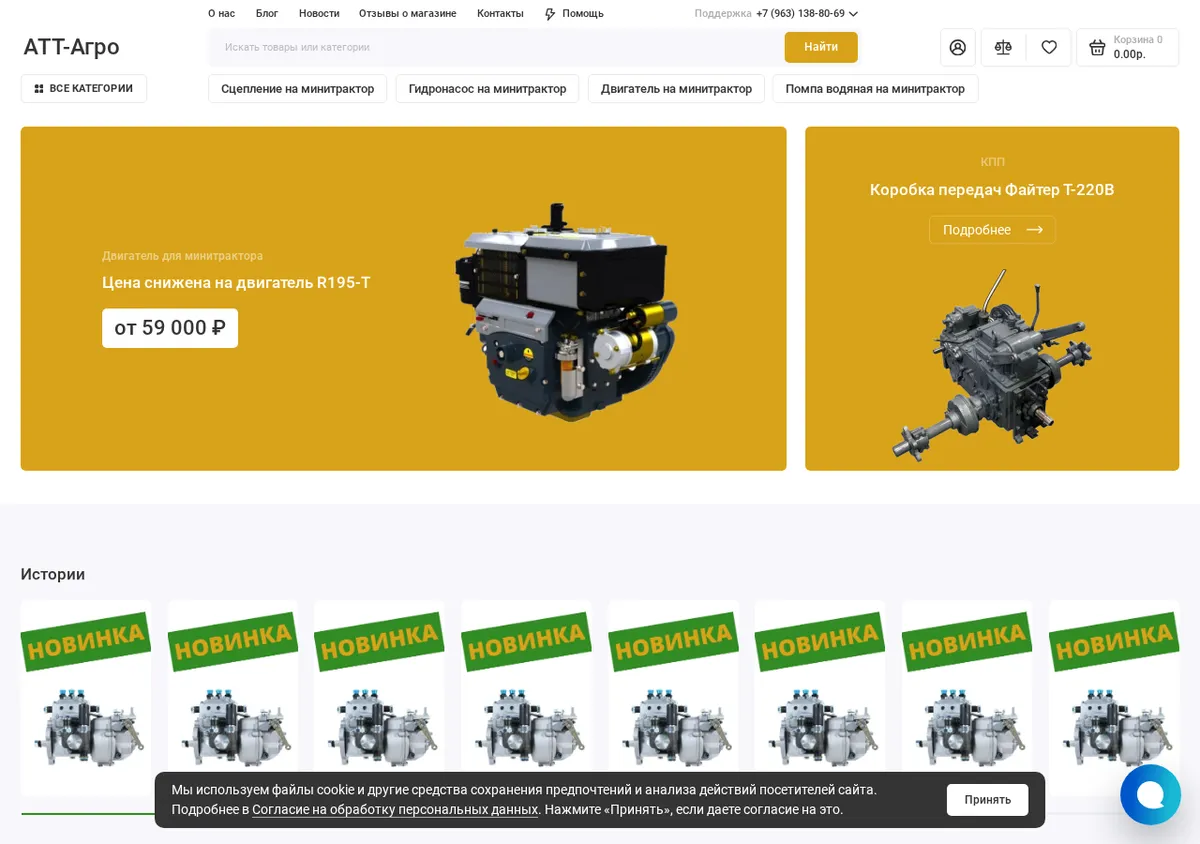Screen dimensions: 1200x844
Task: Open the chat widget bubble
Action: (x=1151, y=795)
